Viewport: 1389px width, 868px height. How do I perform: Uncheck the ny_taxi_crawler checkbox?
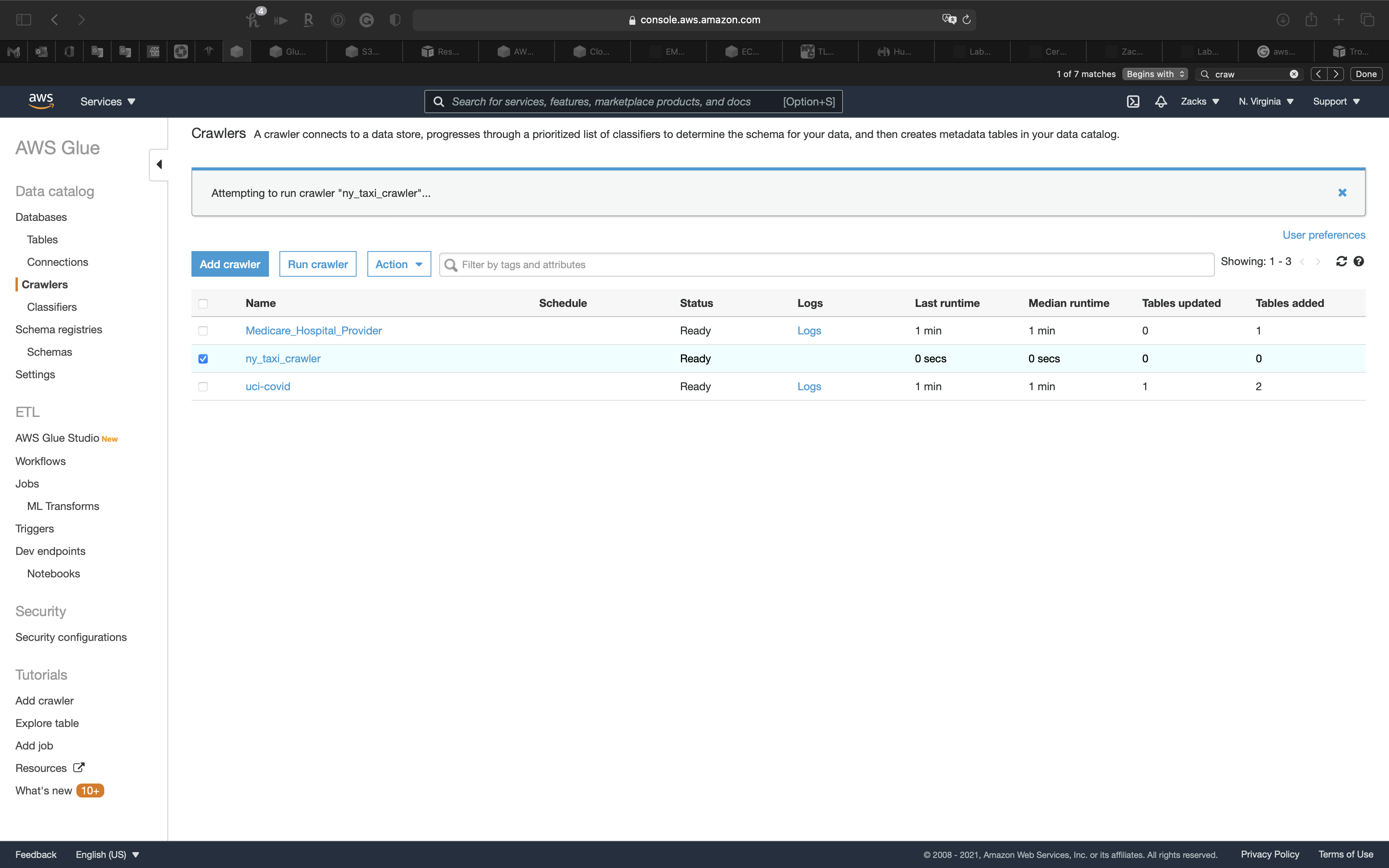203,359
